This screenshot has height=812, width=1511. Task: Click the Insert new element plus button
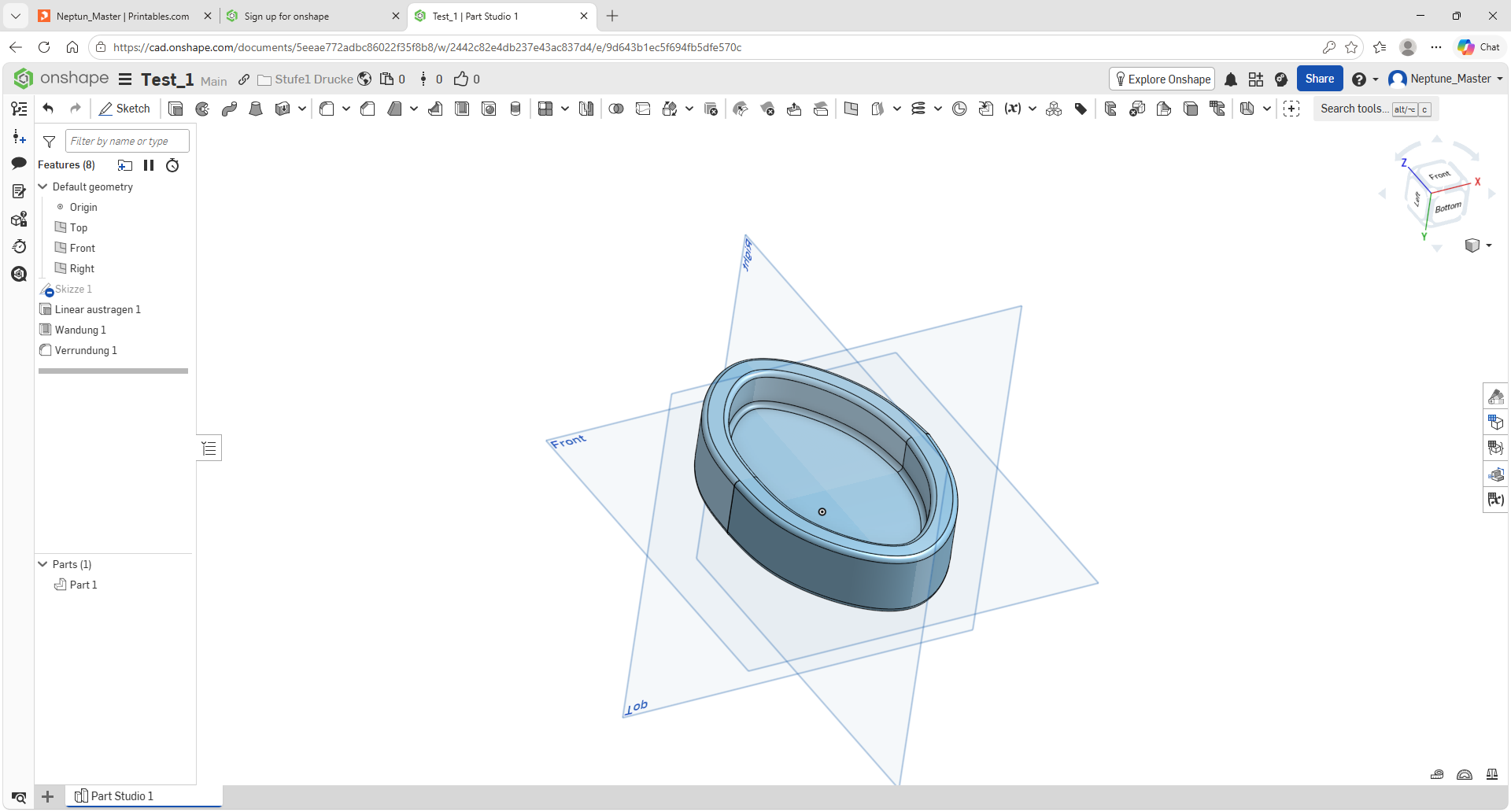[47, 796]
